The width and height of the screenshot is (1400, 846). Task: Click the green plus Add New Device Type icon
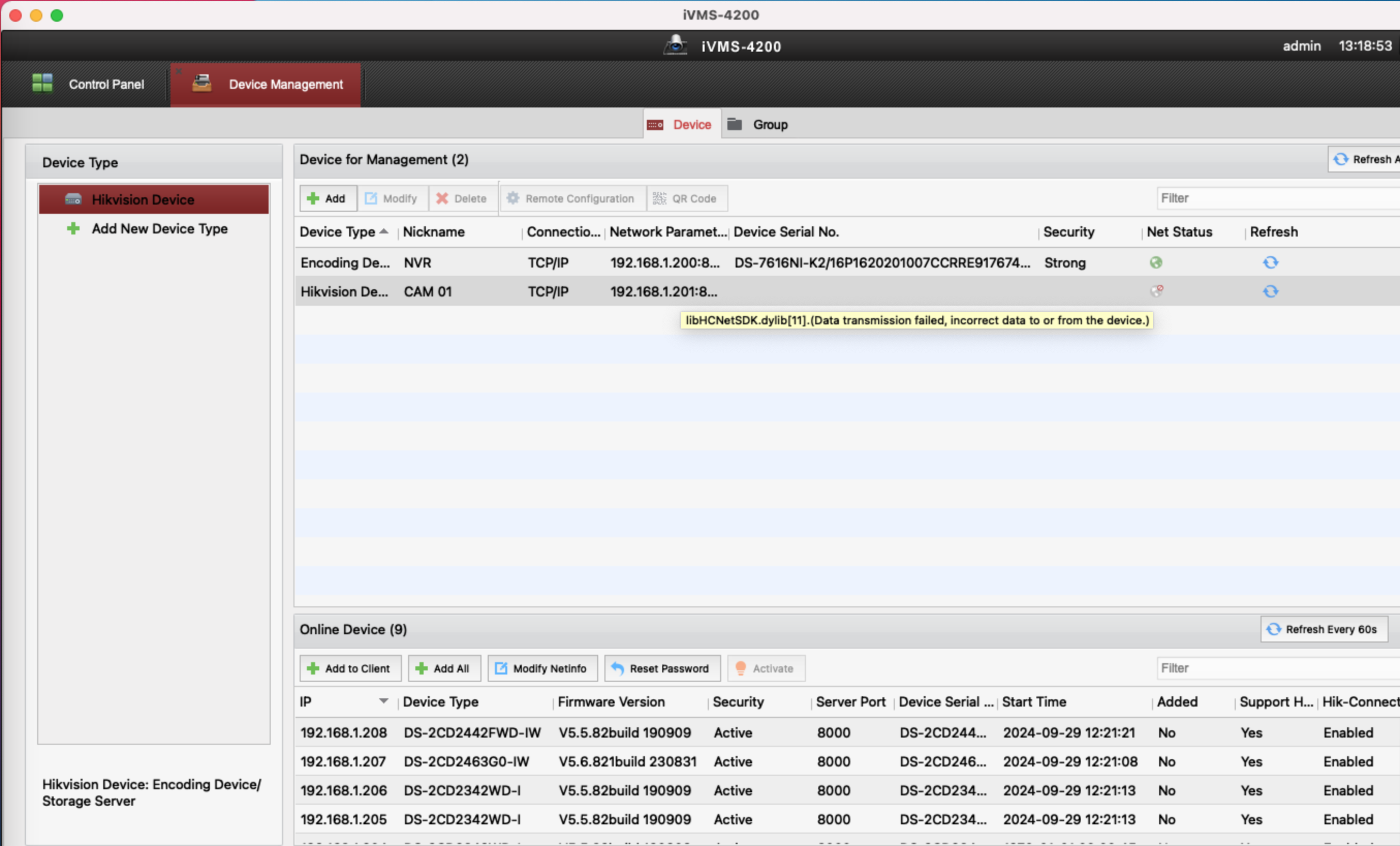73,228
